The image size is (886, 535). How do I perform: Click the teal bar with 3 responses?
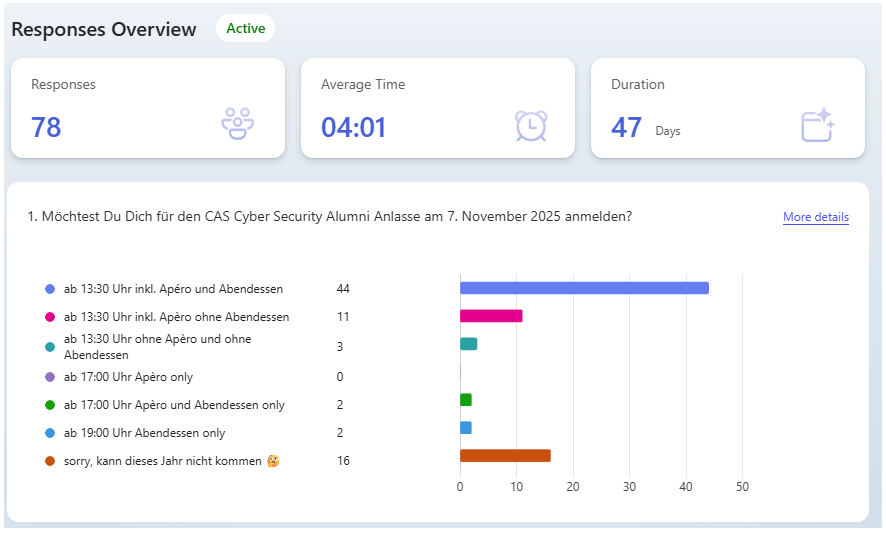(x=468, y=344)
